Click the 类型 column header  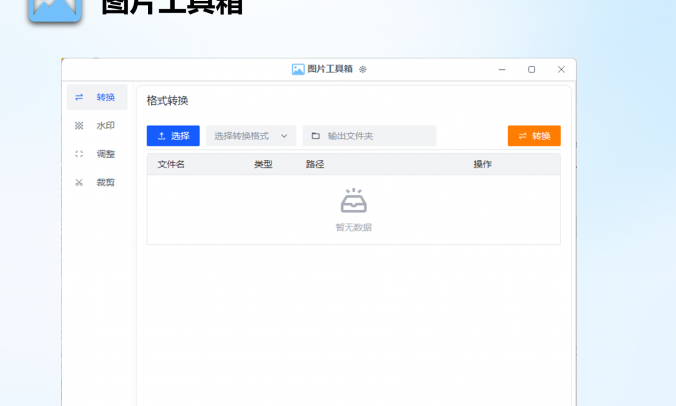pyautogui.click(x=263, y=164)
